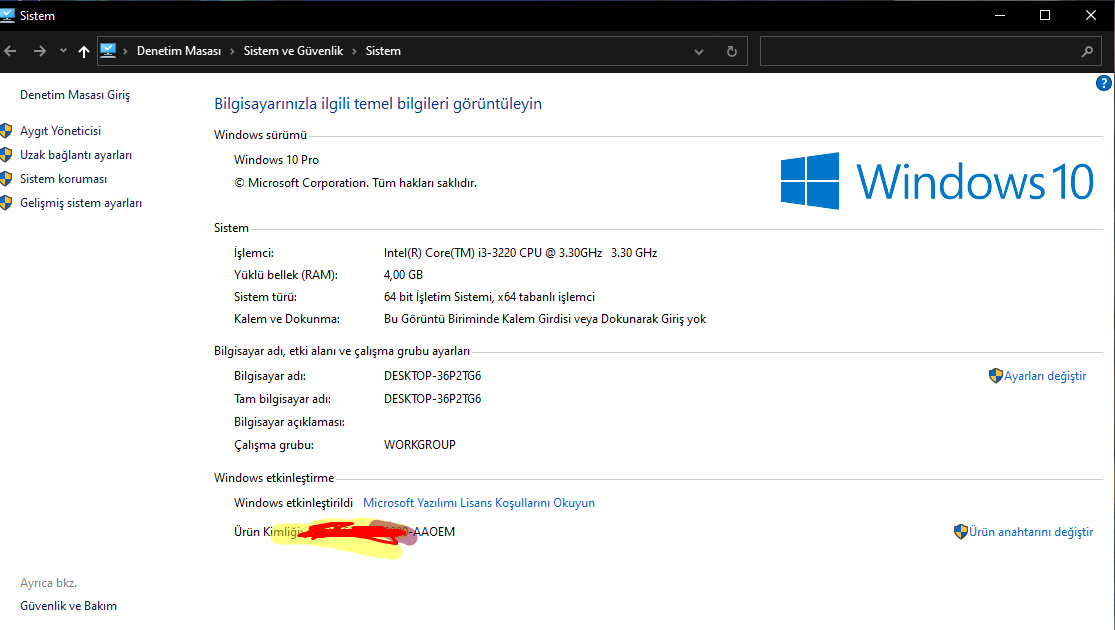
Task: Click the Windows 10 logo
Action: (x=937, y=181)
